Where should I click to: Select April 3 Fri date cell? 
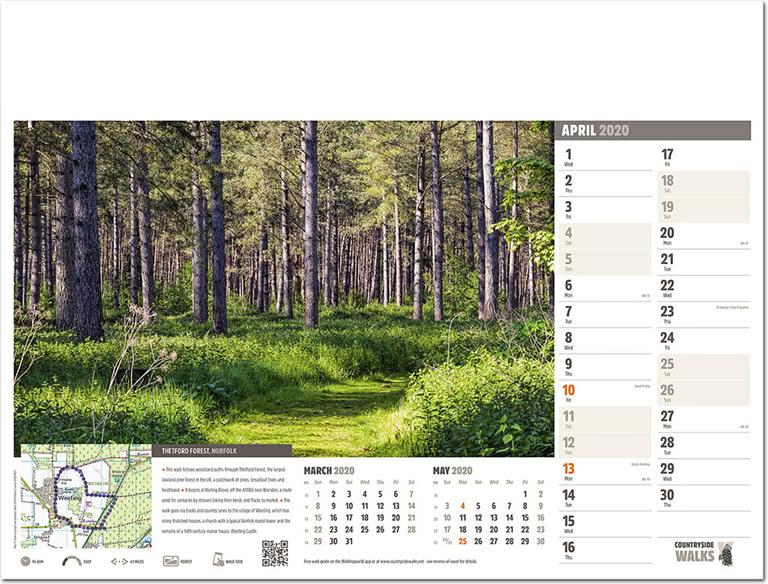pyautogui.click(x=605, y=210)
